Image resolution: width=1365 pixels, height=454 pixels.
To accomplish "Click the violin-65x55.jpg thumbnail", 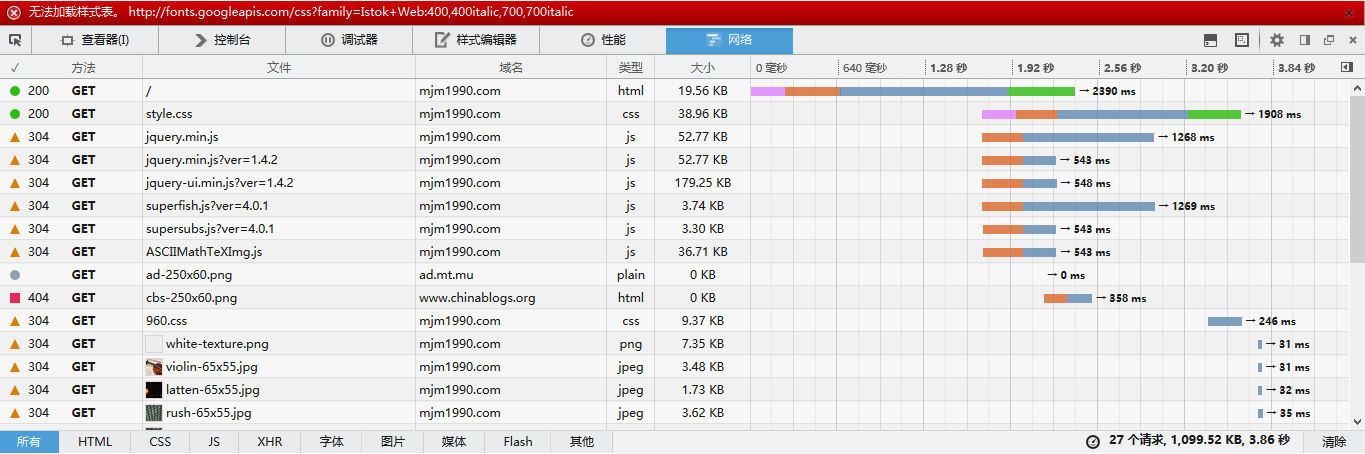I will pyautogui.click(x=154, y=367).
